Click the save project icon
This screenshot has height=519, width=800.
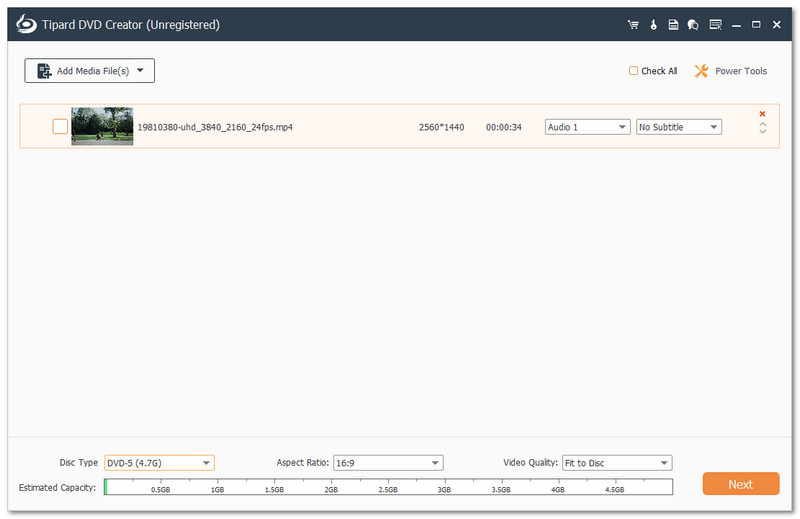[673, 24]
